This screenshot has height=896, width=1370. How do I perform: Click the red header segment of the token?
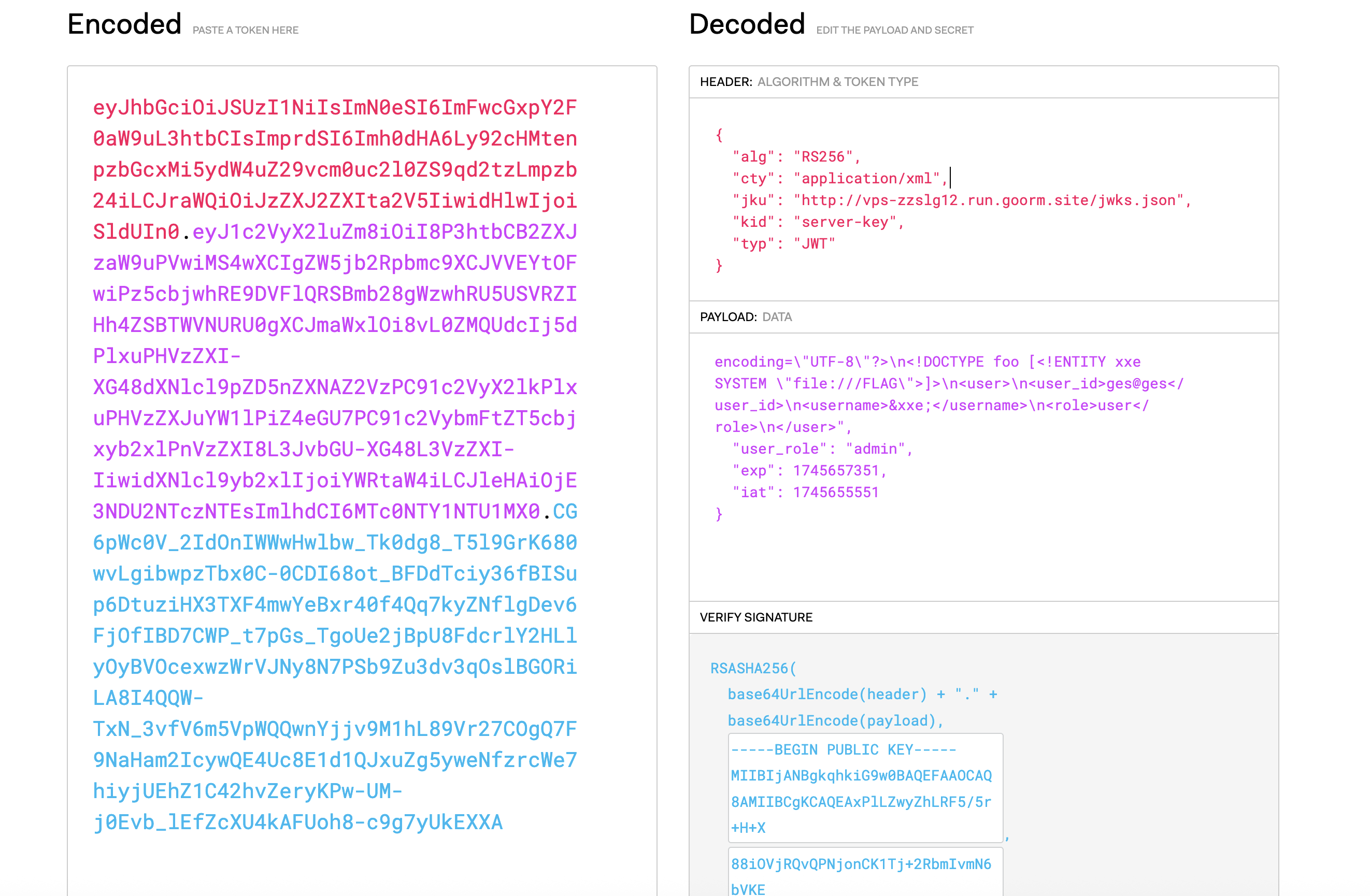click(x=334, y=170)
